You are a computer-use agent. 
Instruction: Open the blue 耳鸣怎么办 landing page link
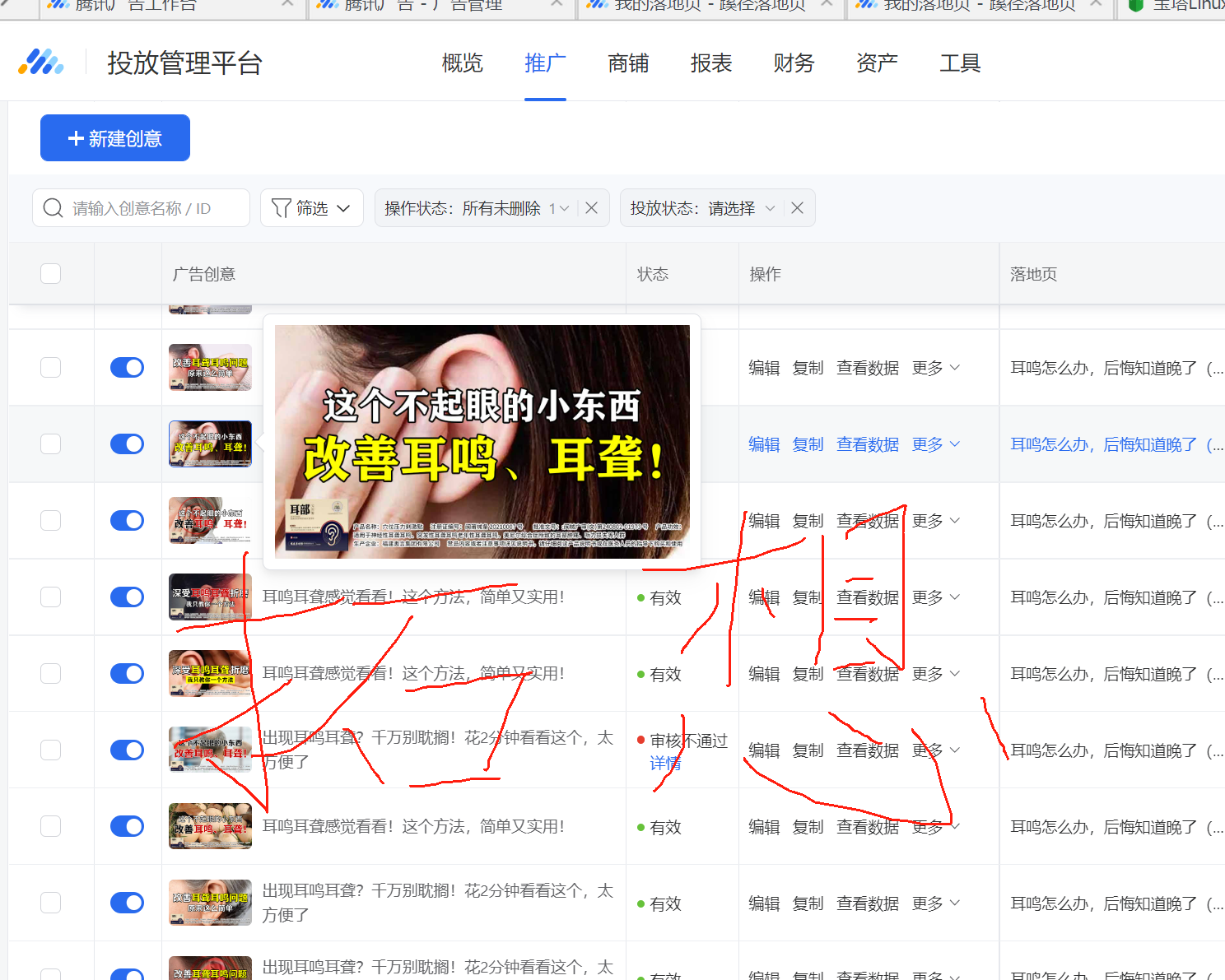pyautogui.click(x=1117, y=444)
